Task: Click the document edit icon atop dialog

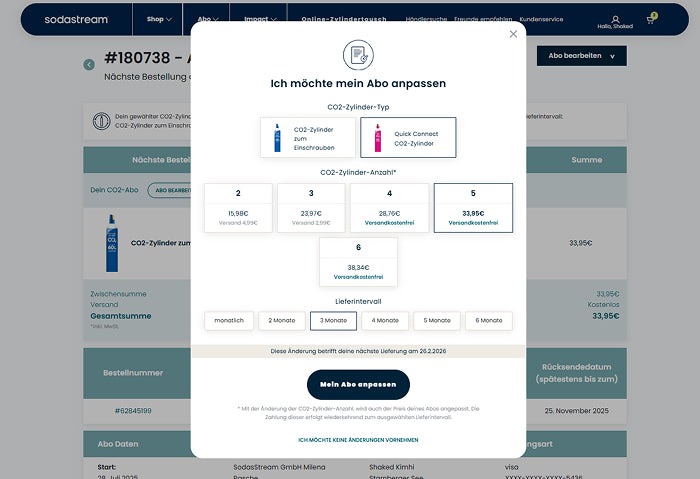Action: pos(358,55)
